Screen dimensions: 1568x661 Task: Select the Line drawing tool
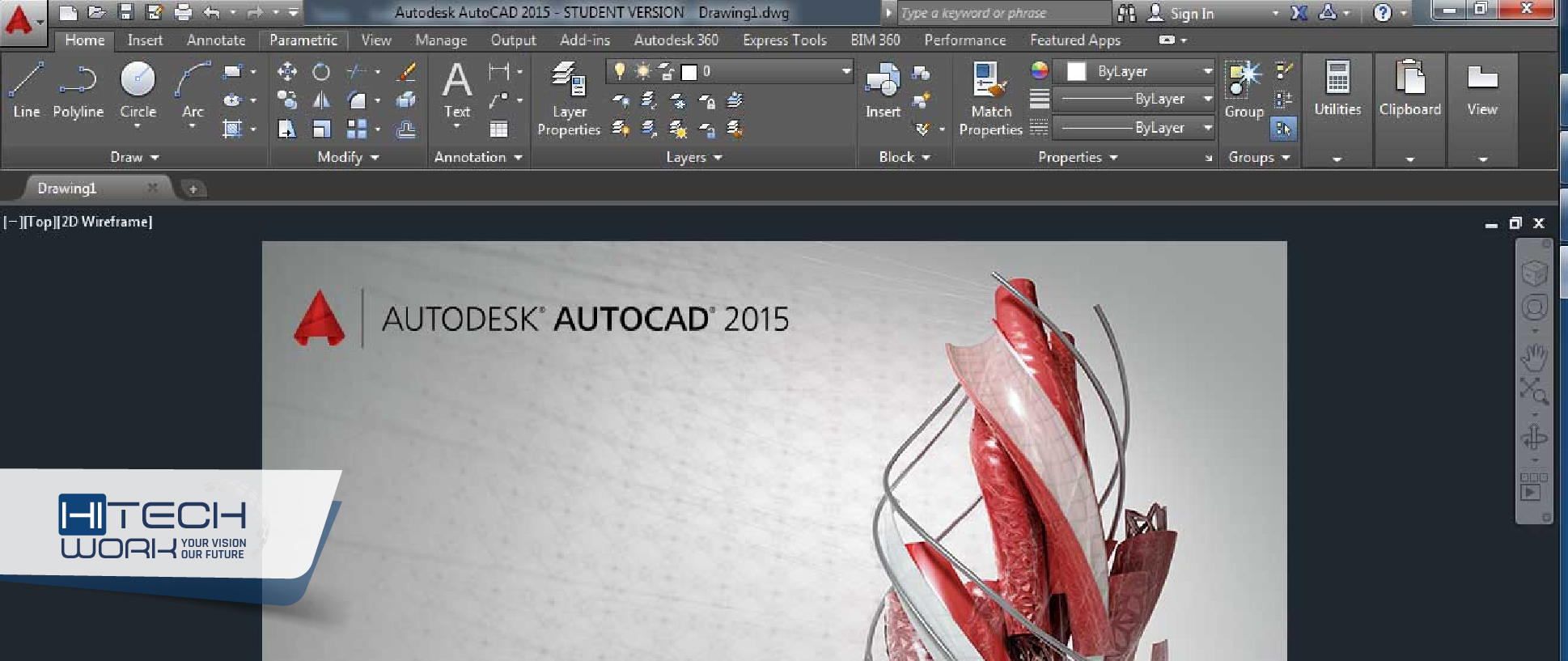pos(26,91)
